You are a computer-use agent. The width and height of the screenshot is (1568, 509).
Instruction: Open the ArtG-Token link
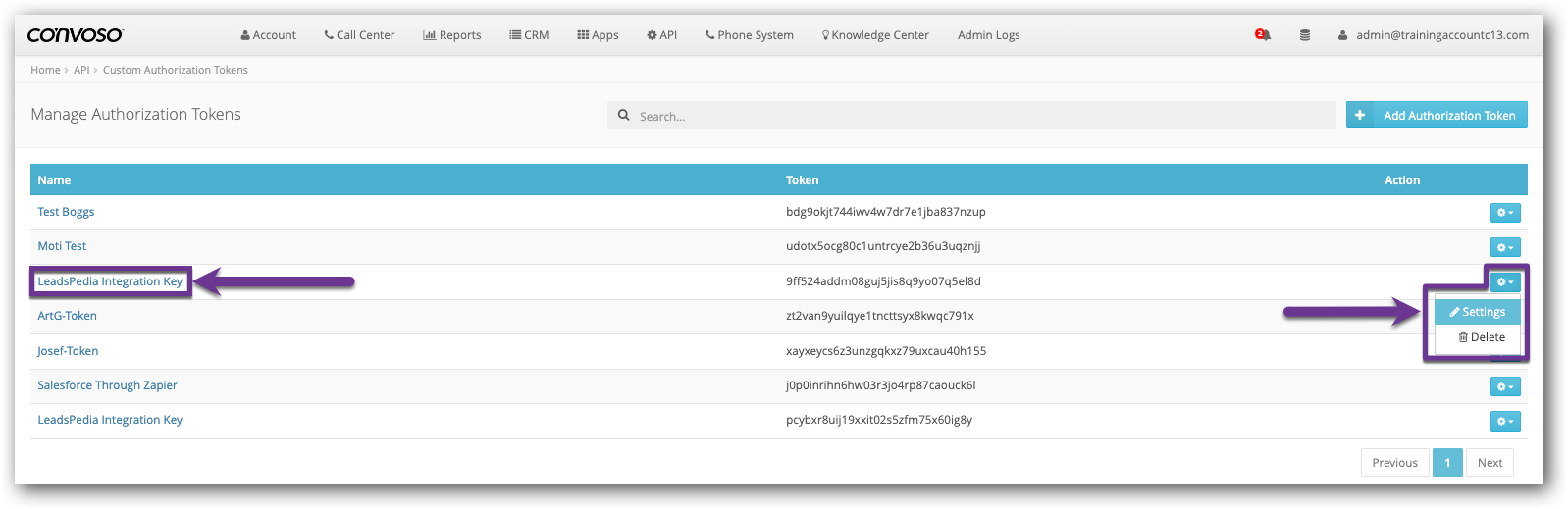point(67,316)
